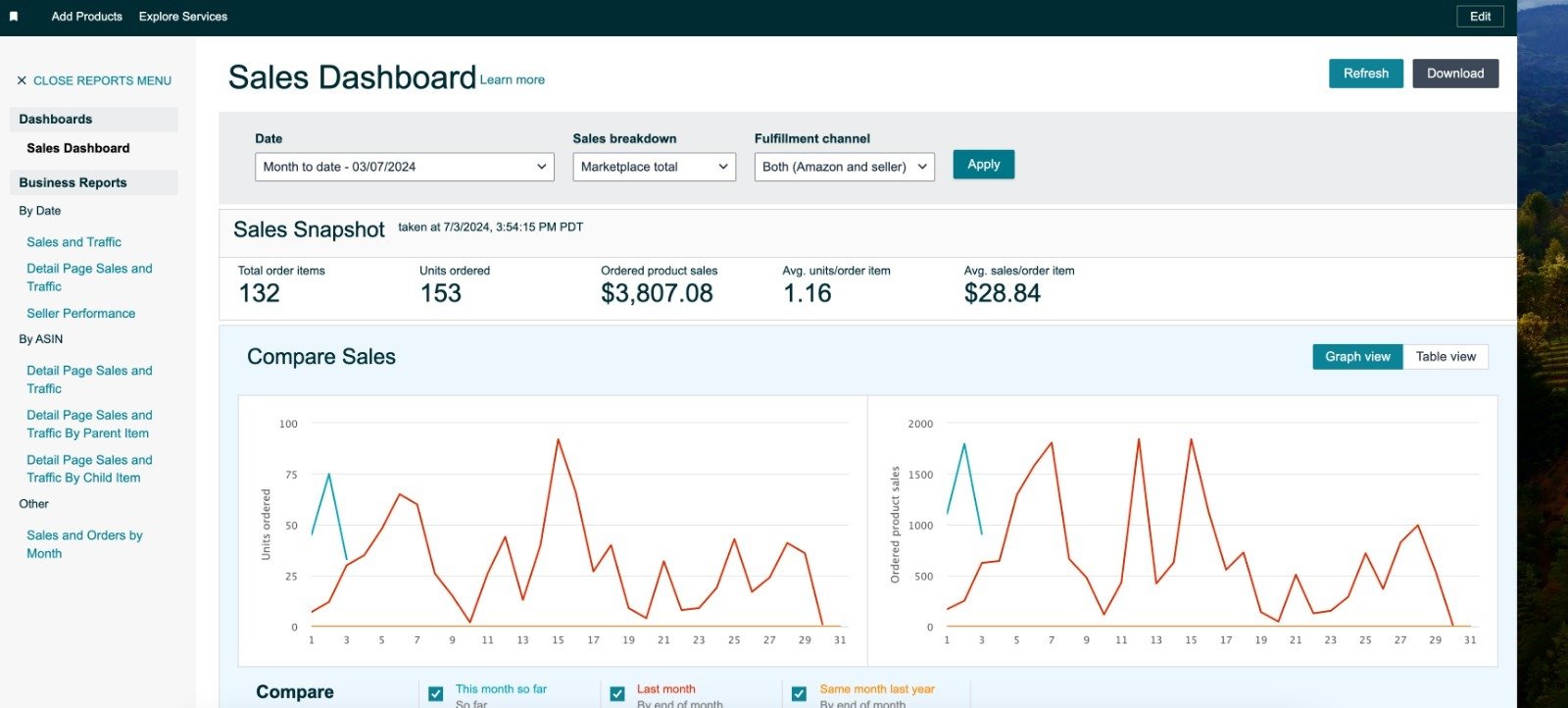
Task: Open the Learn more link
Action: pos(512,80)
